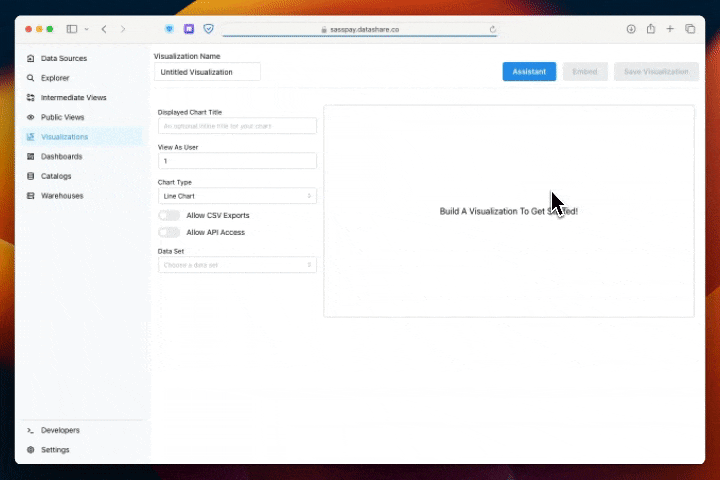Image resolution: width=720 pixels, height=480 pixels.
Task: Go to Visualizations in the sidebar
Action: [64, 137]
